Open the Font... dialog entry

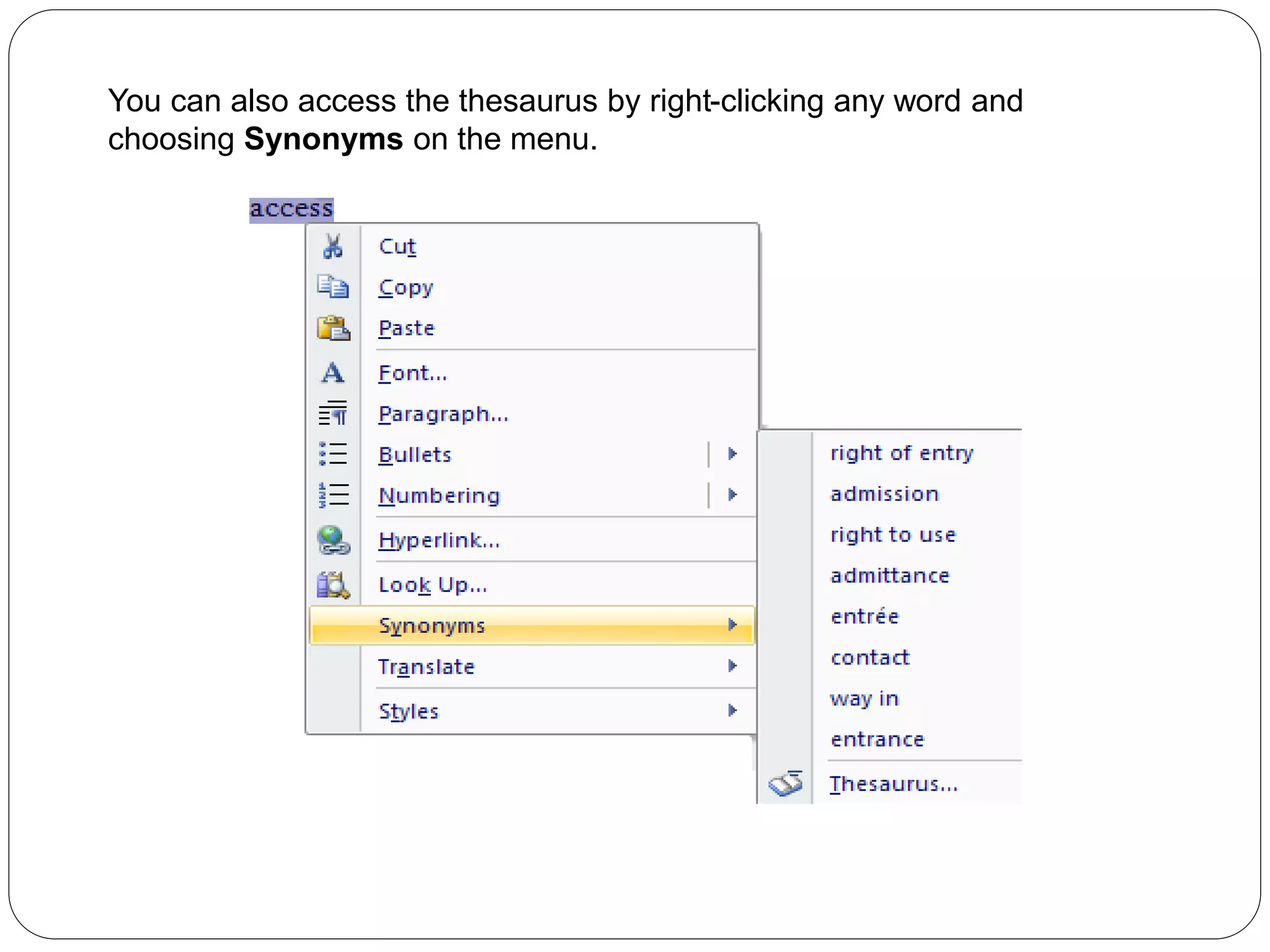[x=532, y=373]
